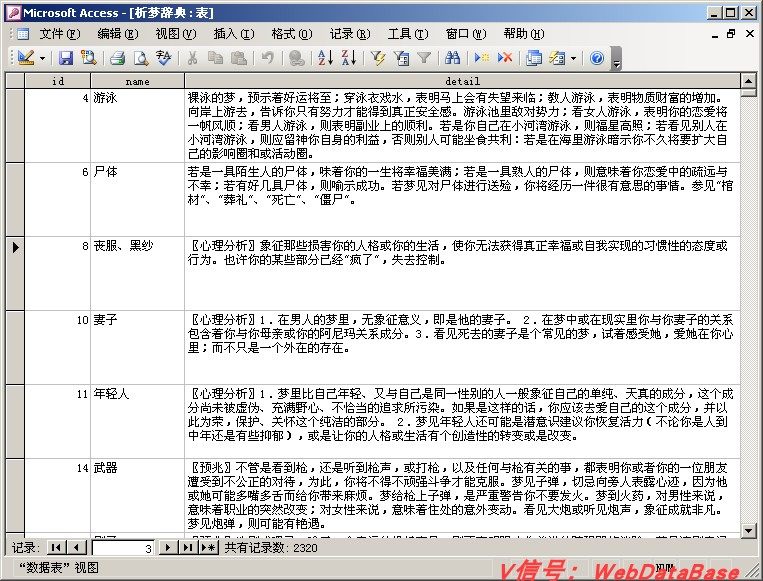Select the row selector for record 游泳
Image resolution: width=763 pixels, height=581 pixels.
click(x=15, y=126)
